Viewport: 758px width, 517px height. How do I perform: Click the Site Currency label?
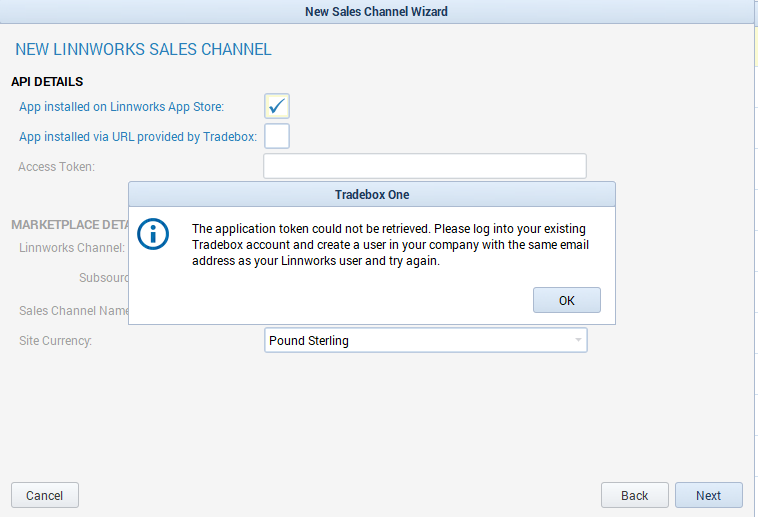56,341
